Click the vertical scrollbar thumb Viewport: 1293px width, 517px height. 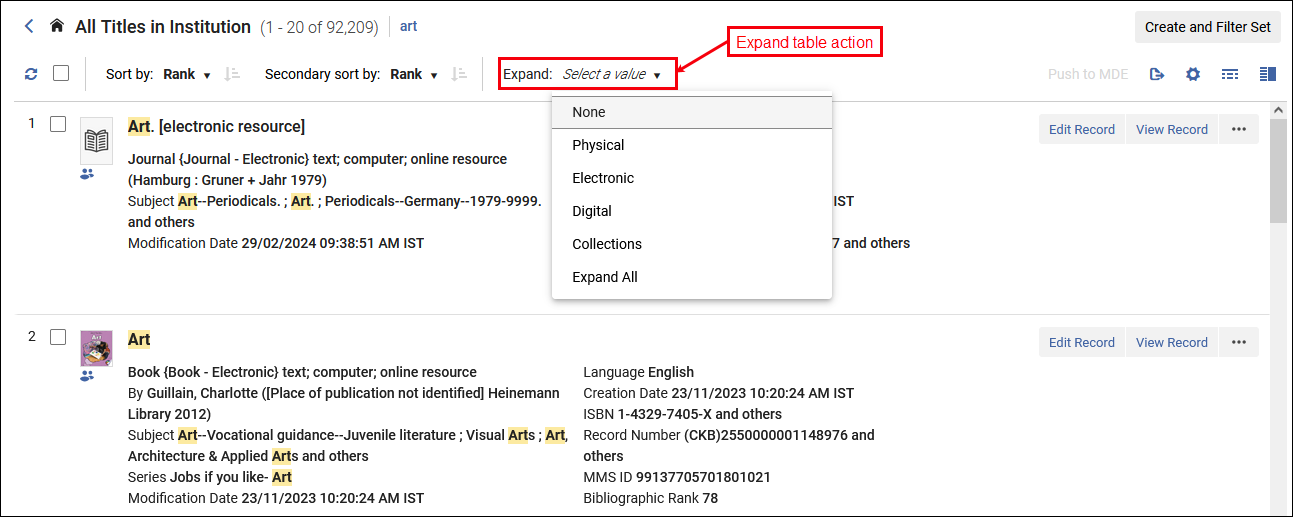click(1278, 170)
